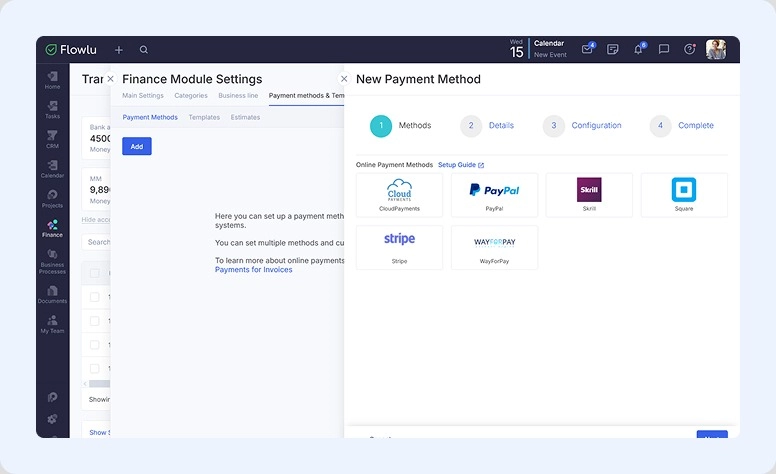Image resolution: width=776 pixels, height=474 pixels.
Task: Switch to Payment Methods sub-tab
Action: 150,117
